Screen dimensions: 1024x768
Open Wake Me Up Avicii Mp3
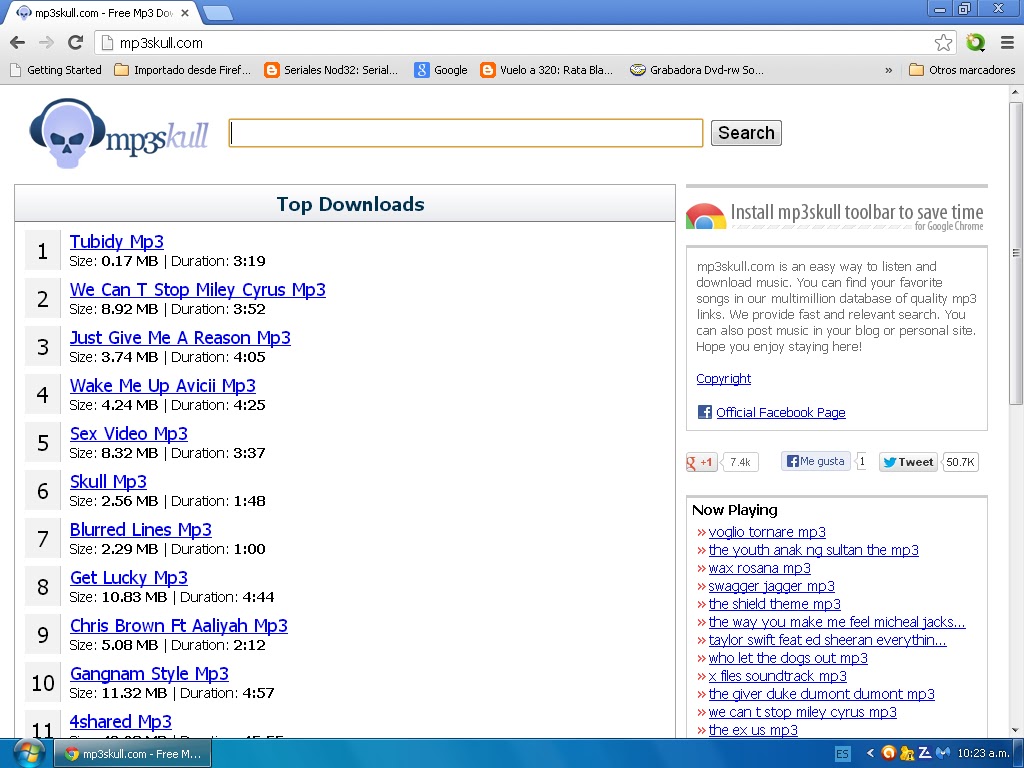click(x=163, y=386)
